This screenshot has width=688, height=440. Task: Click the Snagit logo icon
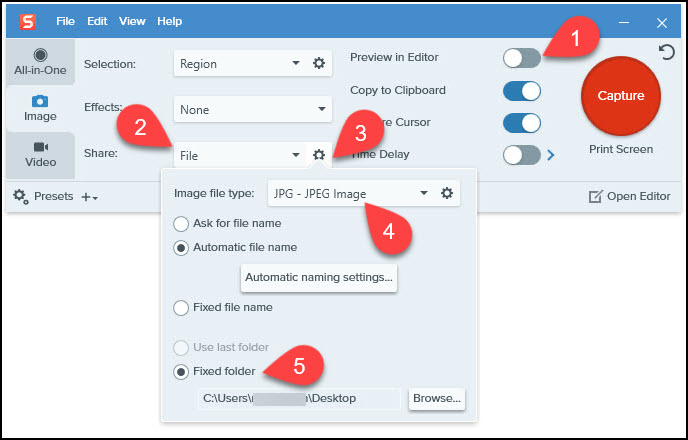pos(27,21)
